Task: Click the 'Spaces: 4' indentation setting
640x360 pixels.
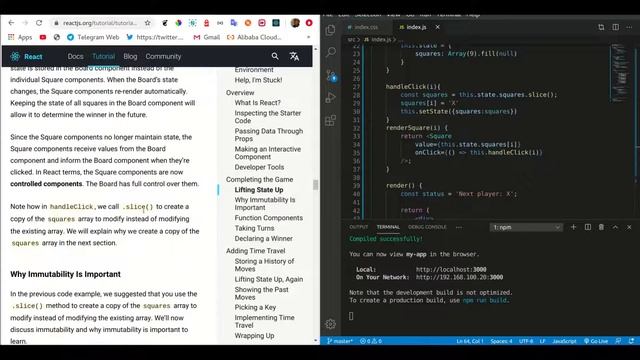Action: [x=501, y=341]
